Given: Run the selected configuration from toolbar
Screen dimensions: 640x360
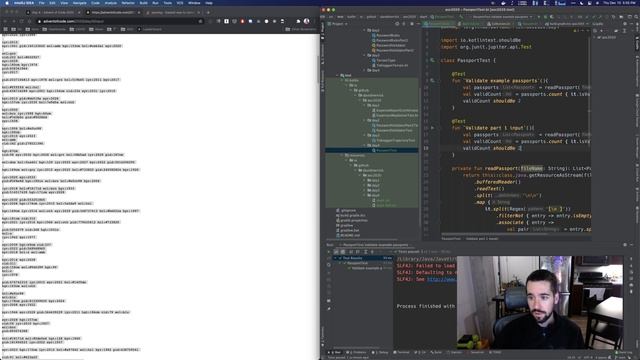Looking at the screenshot, I should click(x=539, y=17).
